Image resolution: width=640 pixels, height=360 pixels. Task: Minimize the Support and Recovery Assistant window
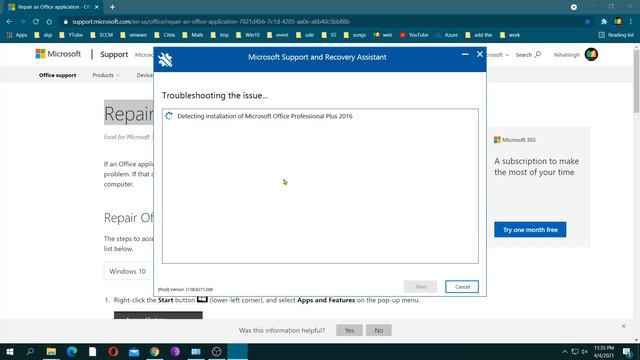465,54
